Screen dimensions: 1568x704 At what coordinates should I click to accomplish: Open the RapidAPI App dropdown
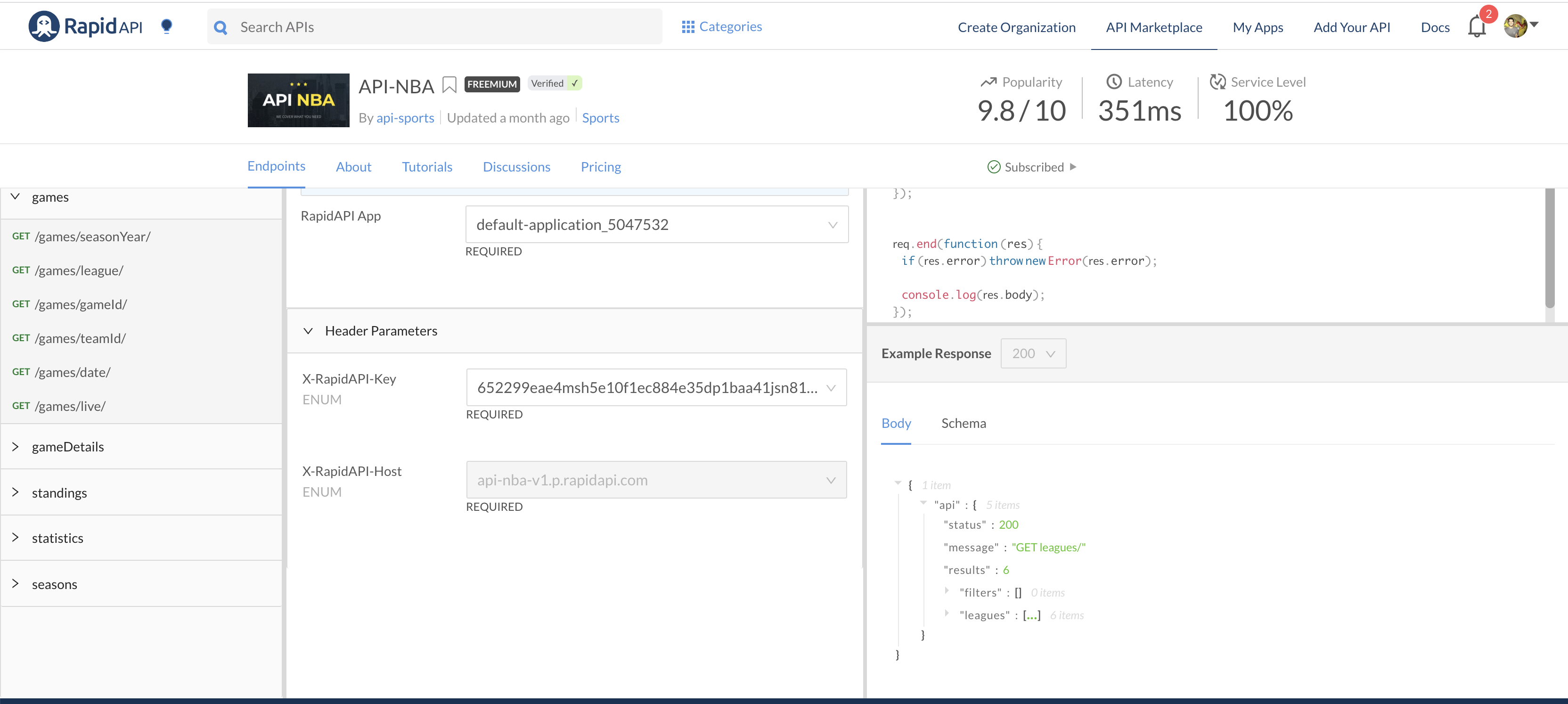(x=657, y=225)
